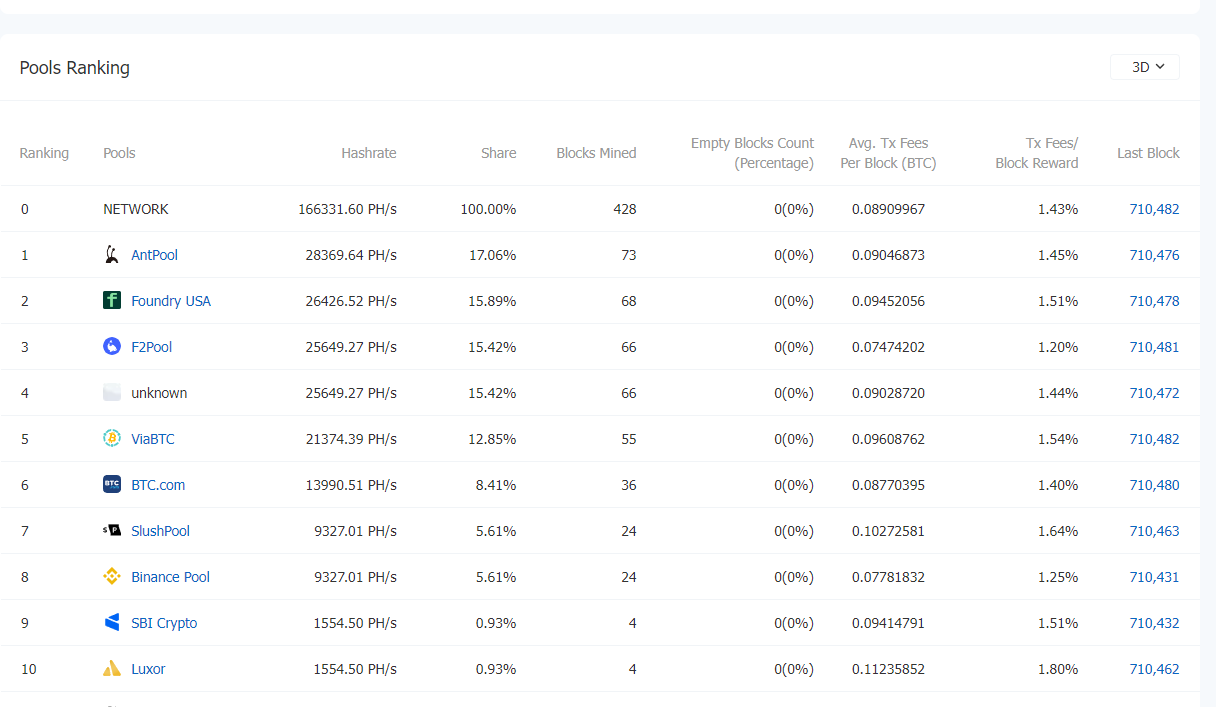Image resolution: width=1216 pixels, height=707 pixels.
Task: Open SlushPool last block 710,463
Action: 1154,531
